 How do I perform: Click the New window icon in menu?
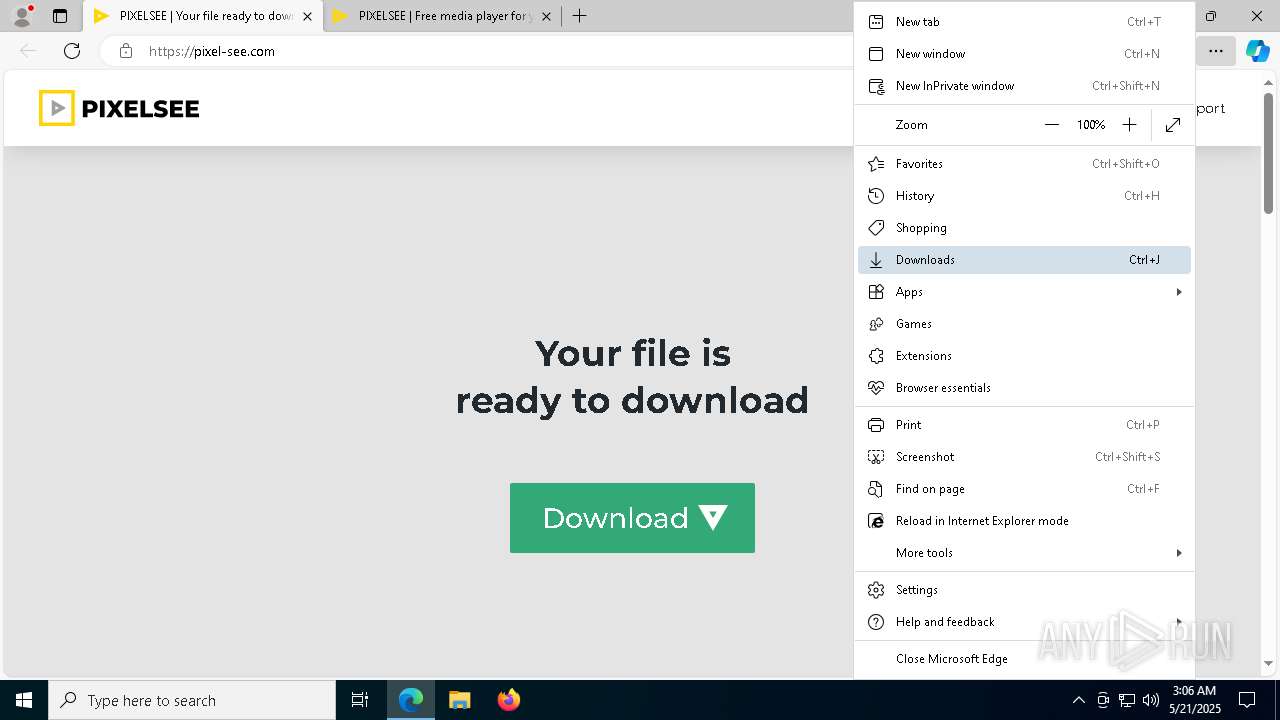click(876, 54)
